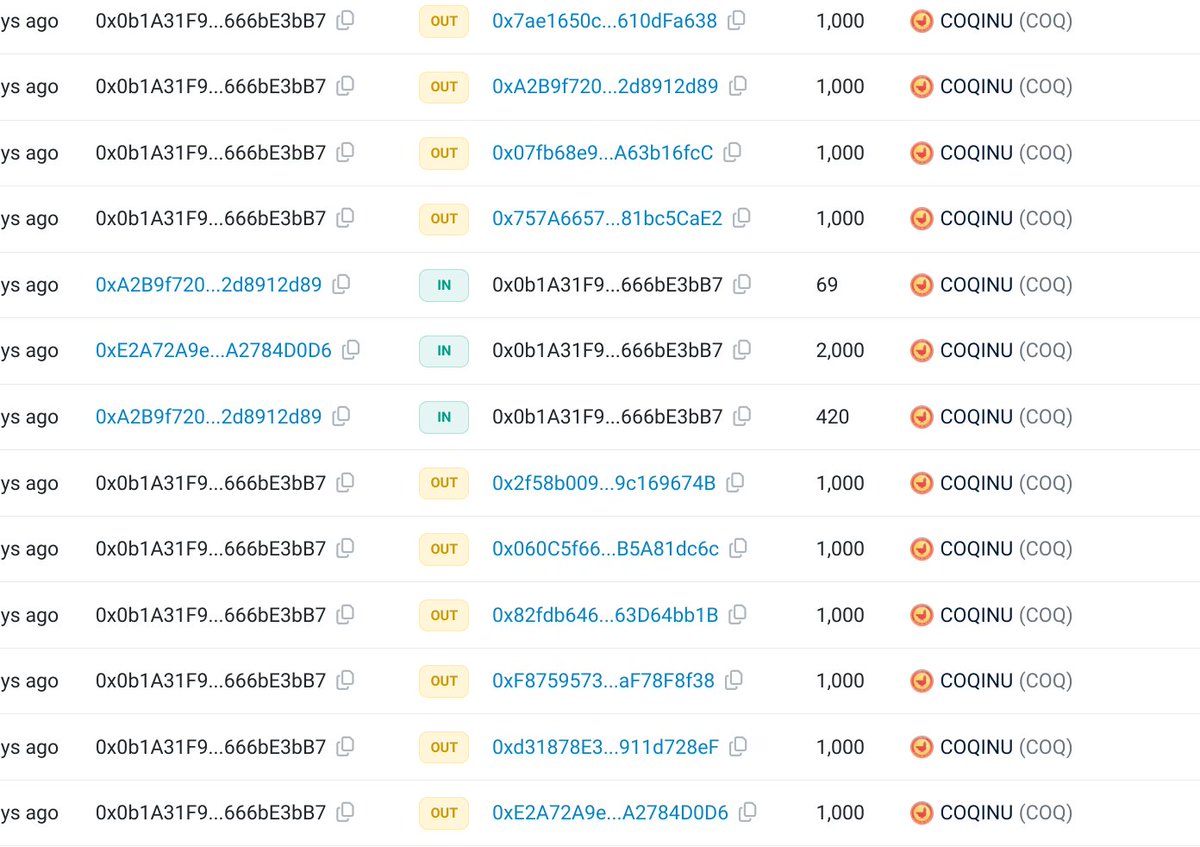
Task: Copy address 0x757A6657...81bc5CaE2
Action: tap(741, 218)
